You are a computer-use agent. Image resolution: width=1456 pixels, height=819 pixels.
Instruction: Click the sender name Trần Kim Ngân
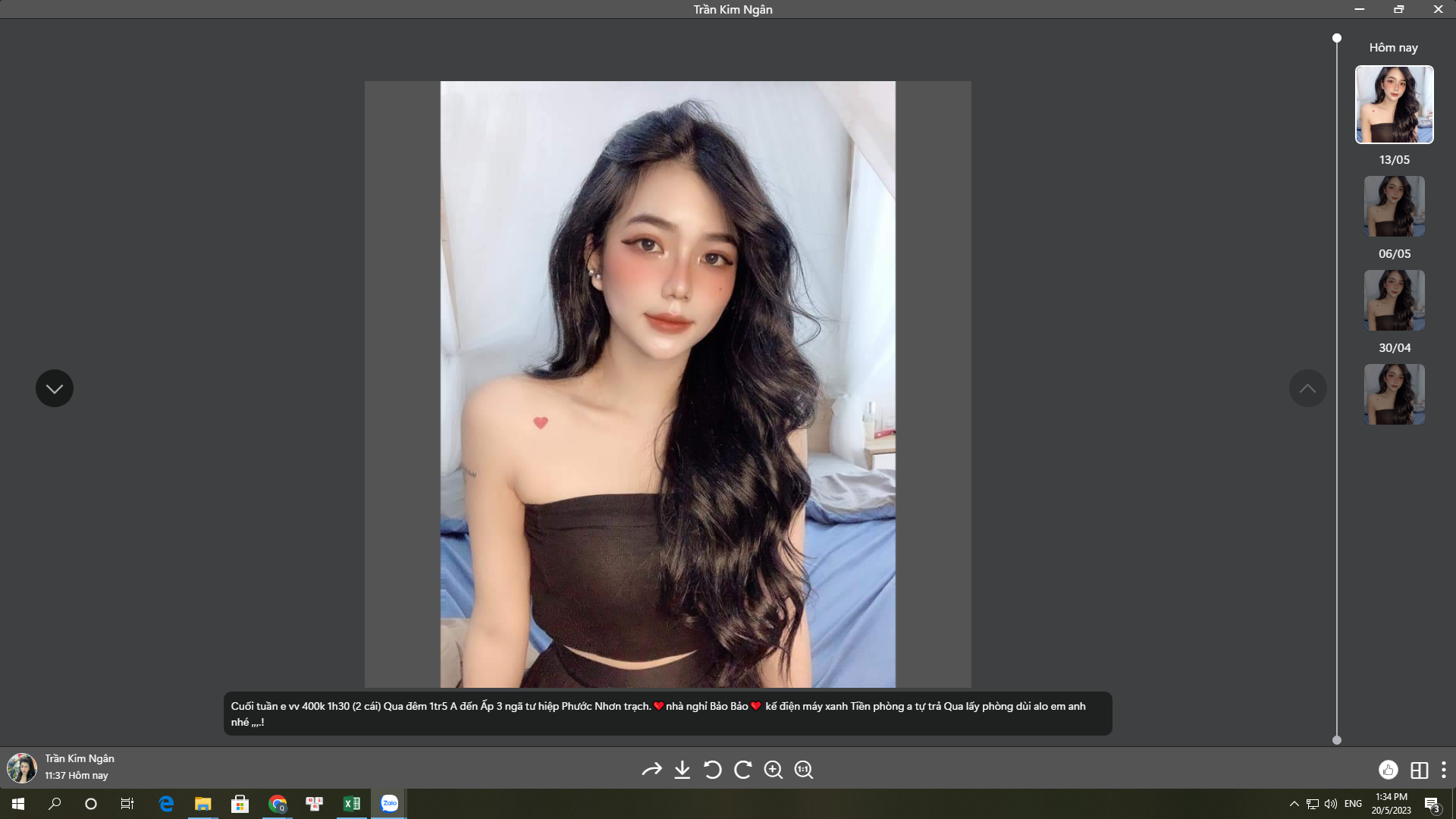coord(80,758)
